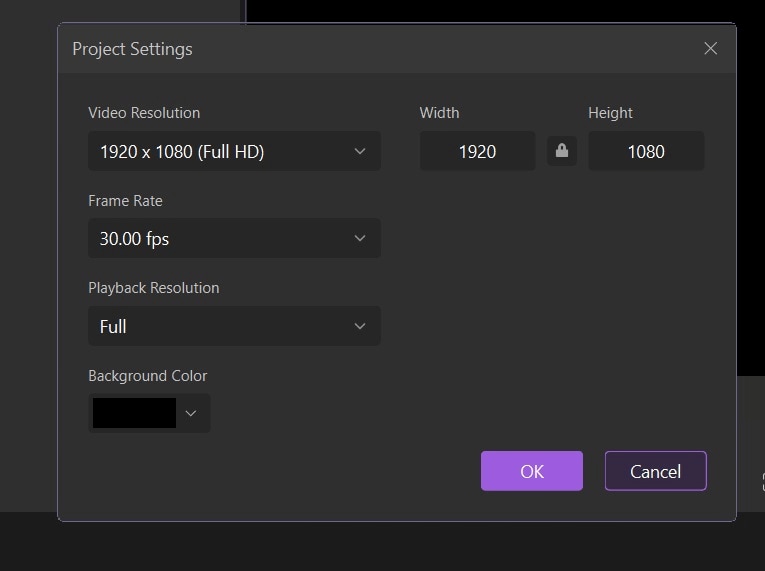Expand the Background Color picker arrow
The width and height of the screenshot is (765, 571).
pos(191,413)
